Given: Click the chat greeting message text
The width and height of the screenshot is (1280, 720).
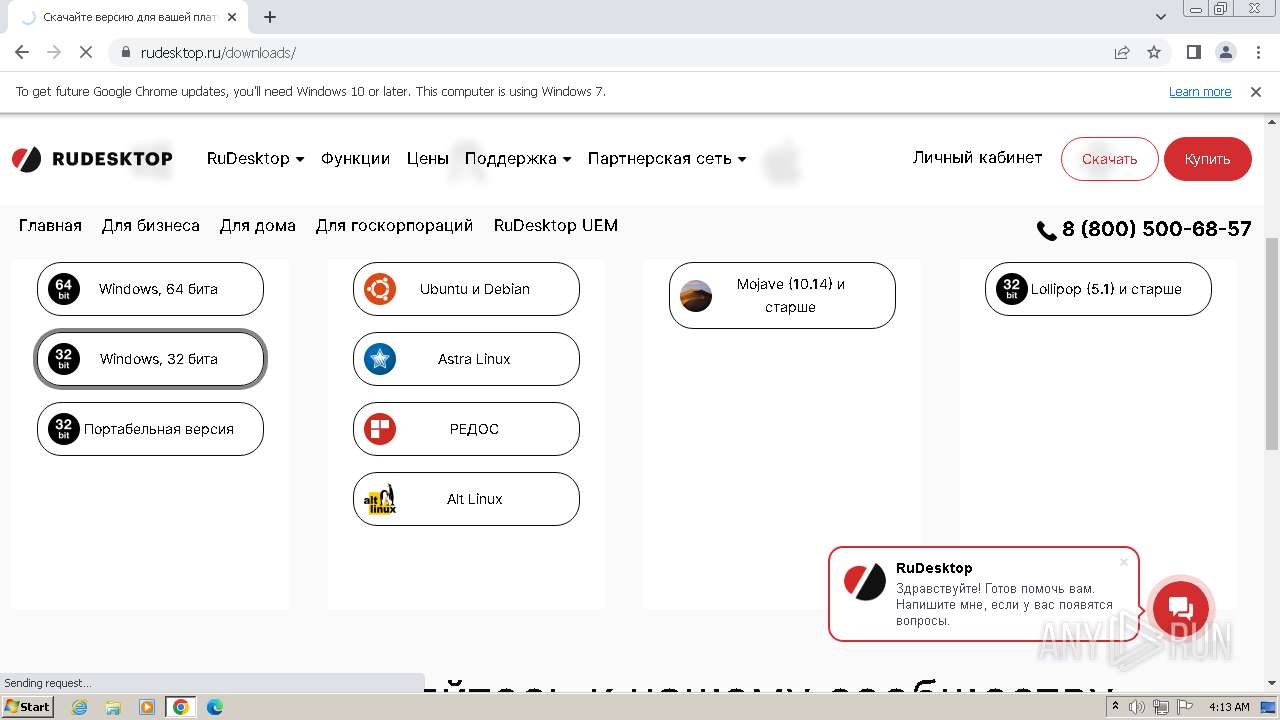Looking at the screenshot, I should coord(1004,605).
